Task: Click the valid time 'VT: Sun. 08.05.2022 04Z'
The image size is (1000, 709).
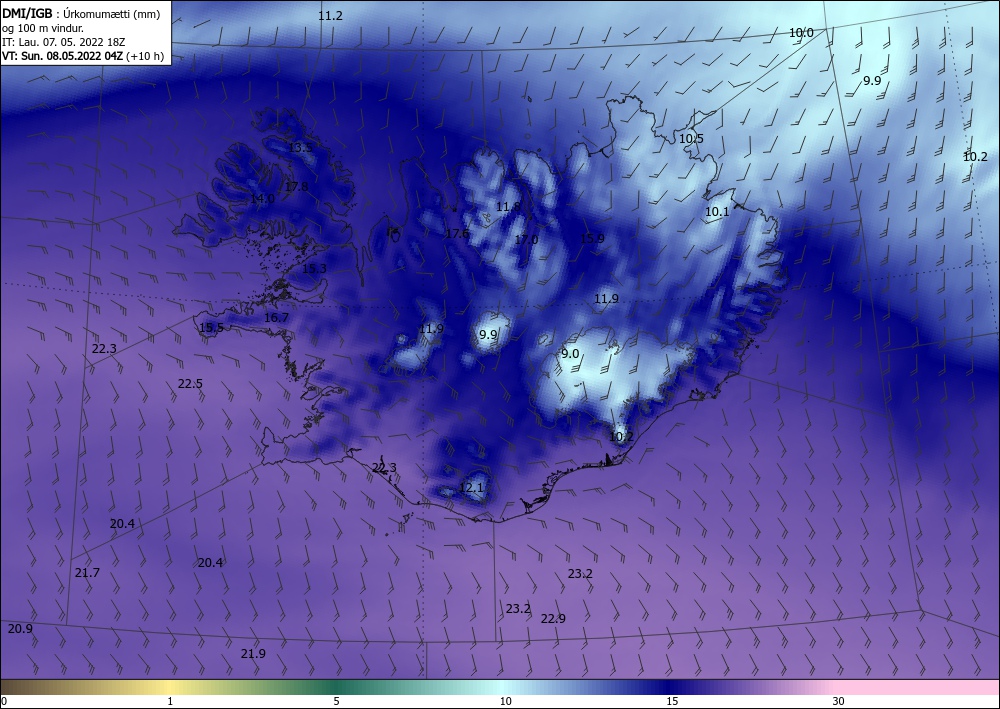Action: (x=62, y=56)
